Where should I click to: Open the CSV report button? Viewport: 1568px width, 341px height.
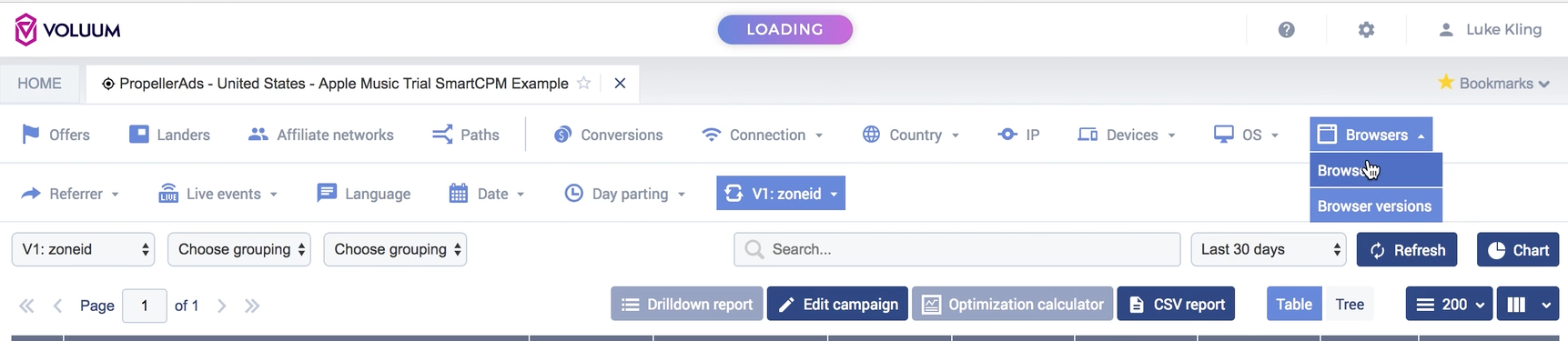click(1176, 305)
